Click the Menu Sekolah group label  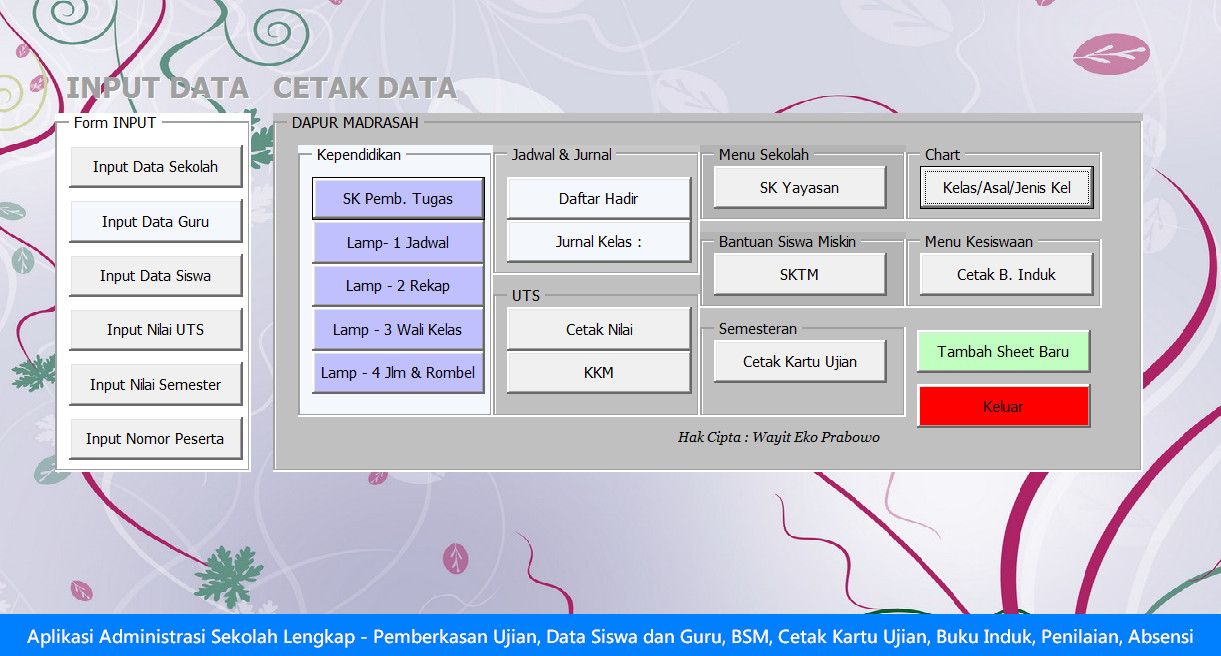tap(764, 155)
